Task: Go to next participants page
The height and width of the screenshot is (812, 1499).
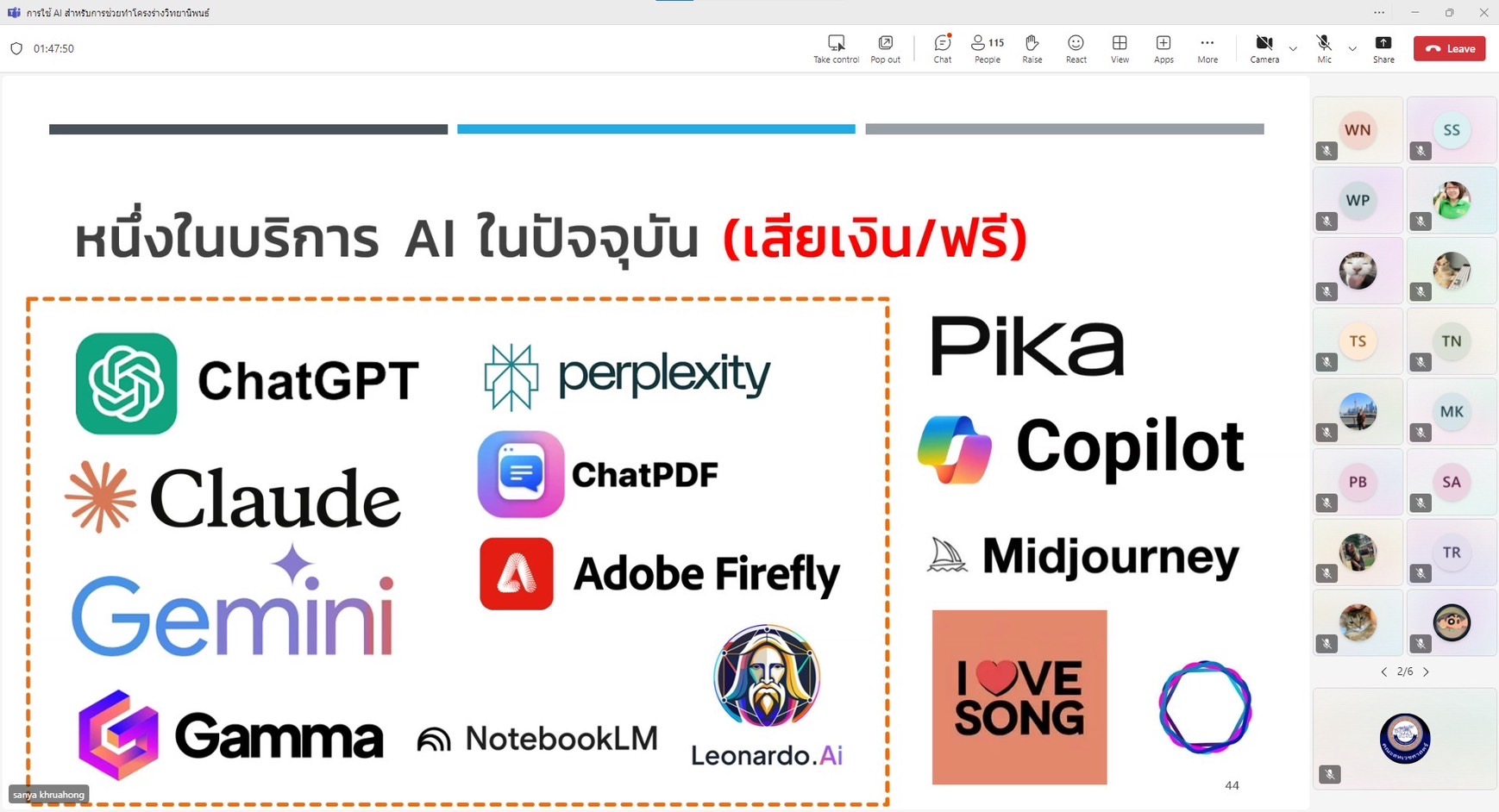Action: pos(1426,671)
